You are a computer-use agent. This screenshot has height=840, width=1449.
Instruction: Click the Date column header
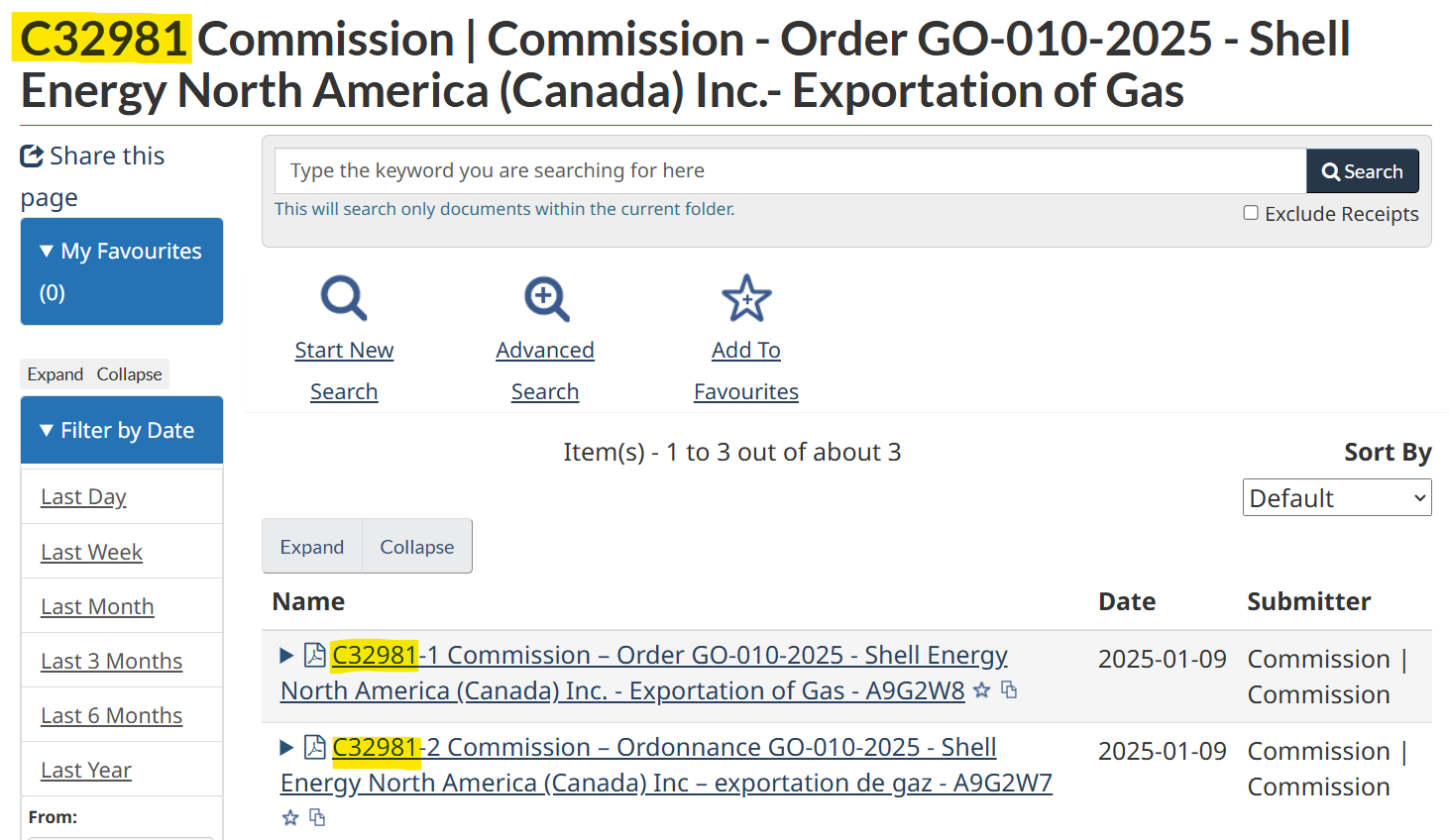[1127, 601]
